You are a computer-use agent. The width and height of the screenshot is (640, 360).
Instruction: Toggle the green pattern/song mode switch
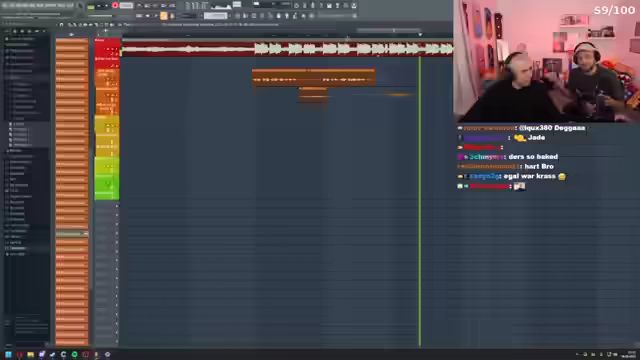[x=91, y=7]
